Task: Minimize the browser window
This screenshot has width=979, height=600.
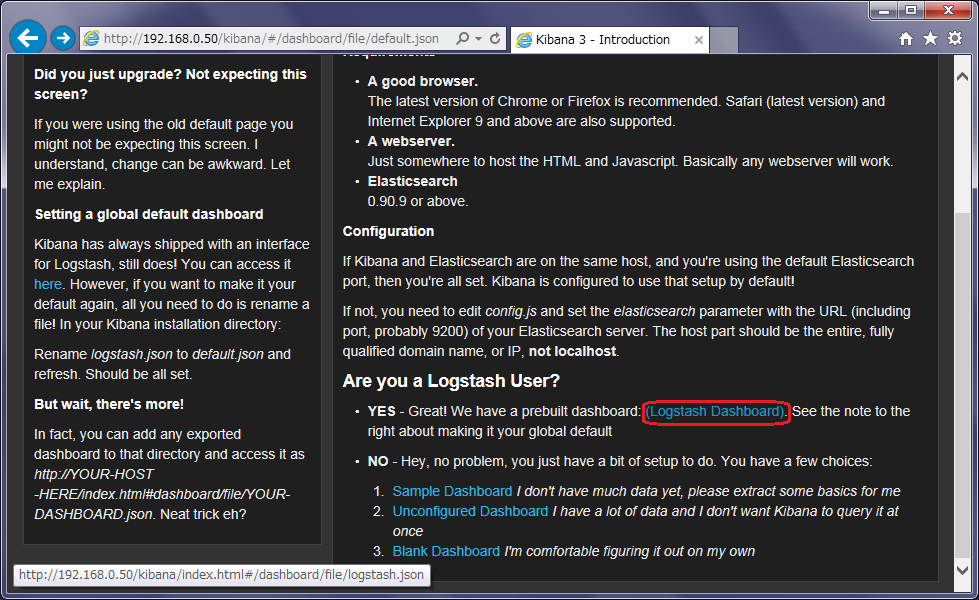Action: coord(883,10)
